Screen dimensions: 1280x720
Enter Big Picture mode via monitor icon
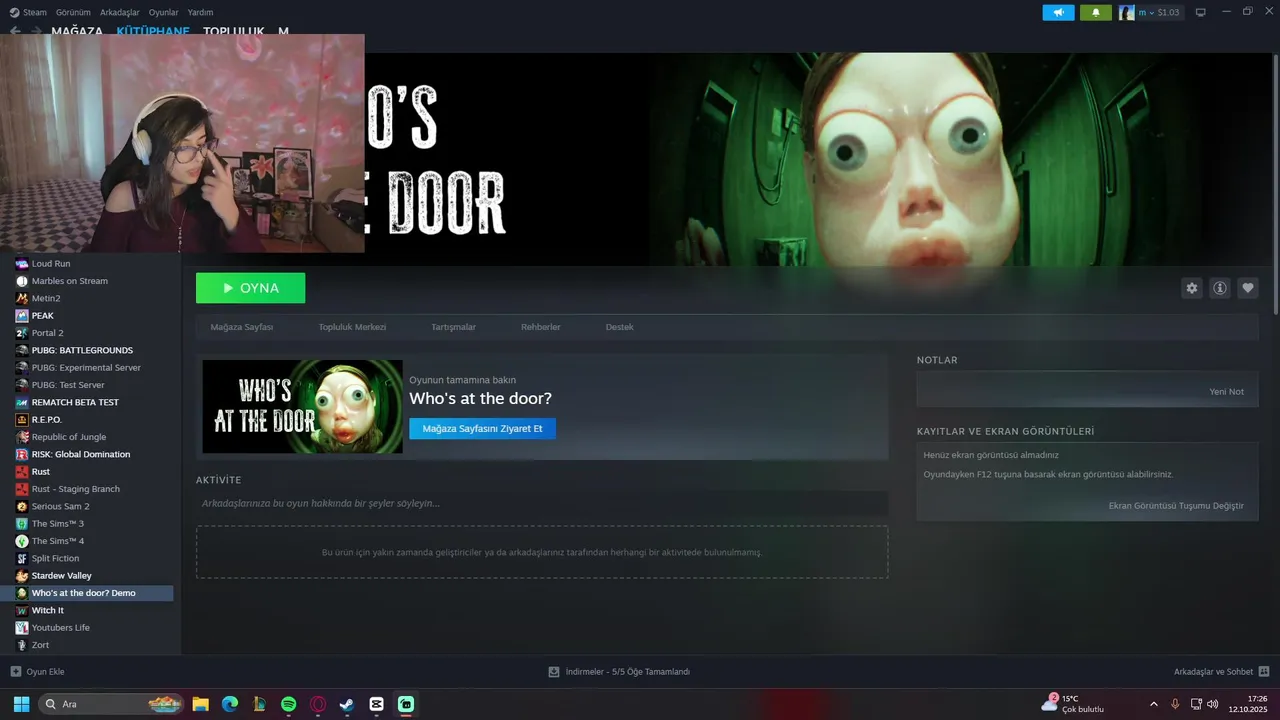[x=1201, y=12]
